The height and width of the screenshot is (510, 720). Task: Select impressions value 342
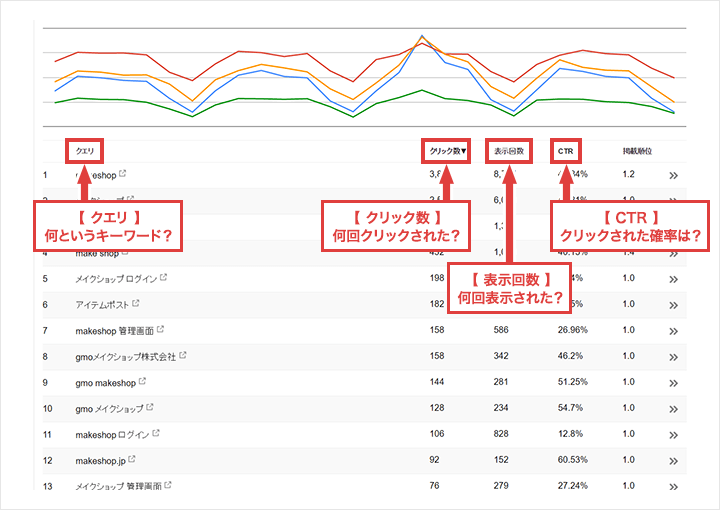[x=501, y=356]
